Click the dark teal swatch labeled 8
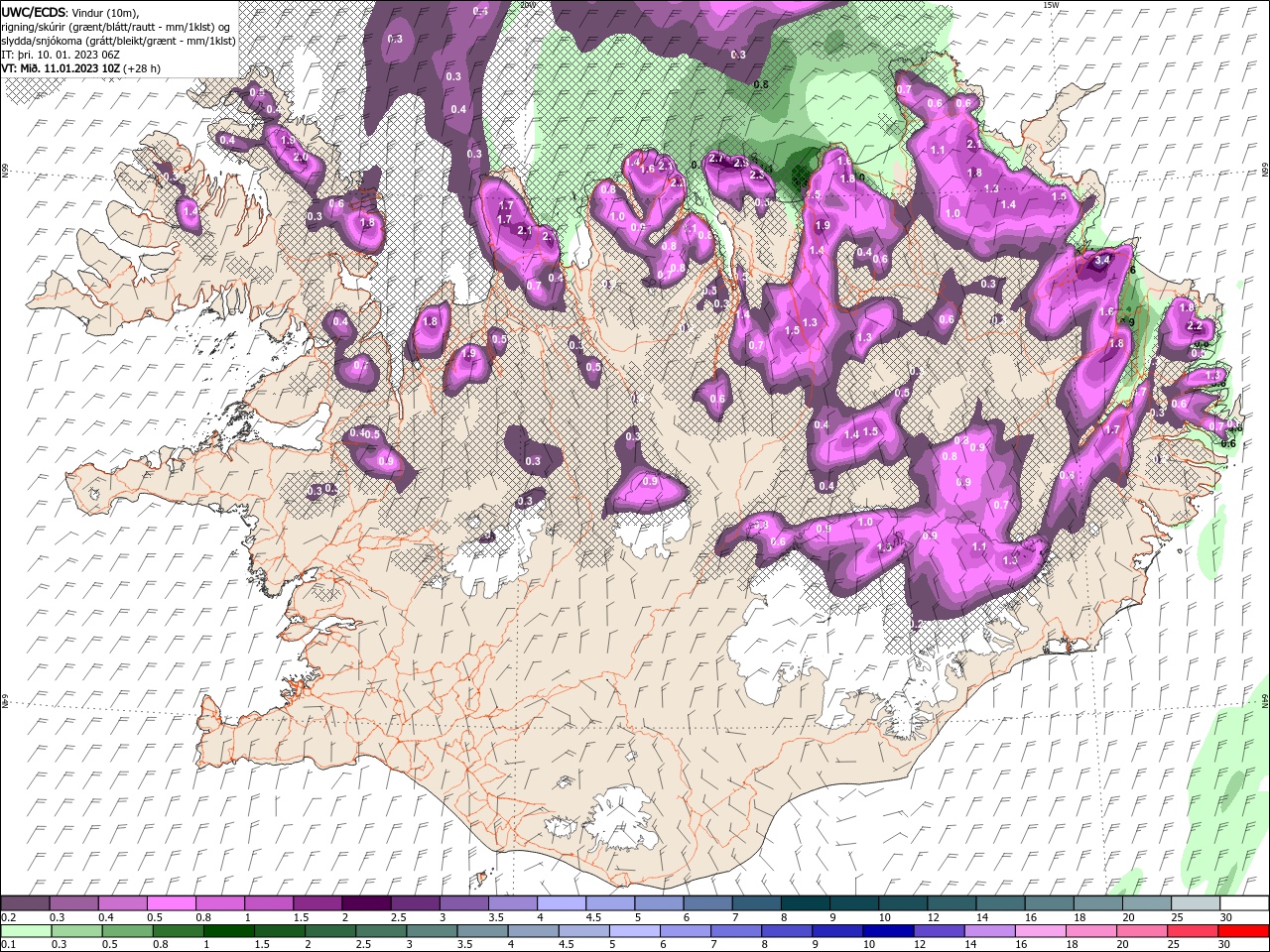 point(806,903)
